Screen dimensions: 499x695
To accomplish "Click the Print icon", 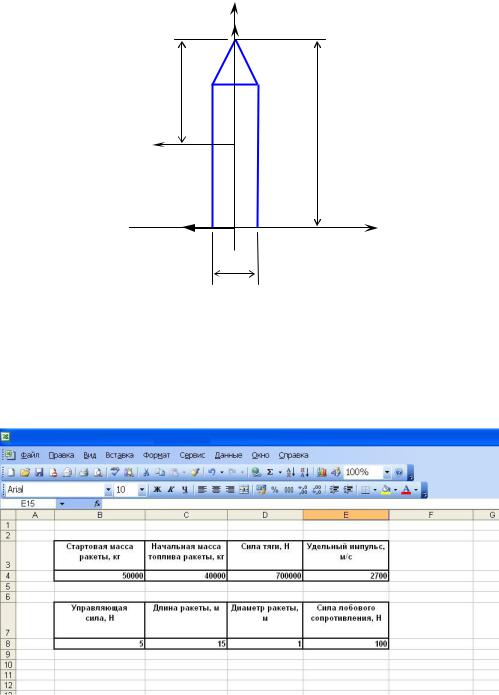I will point(84,472).
